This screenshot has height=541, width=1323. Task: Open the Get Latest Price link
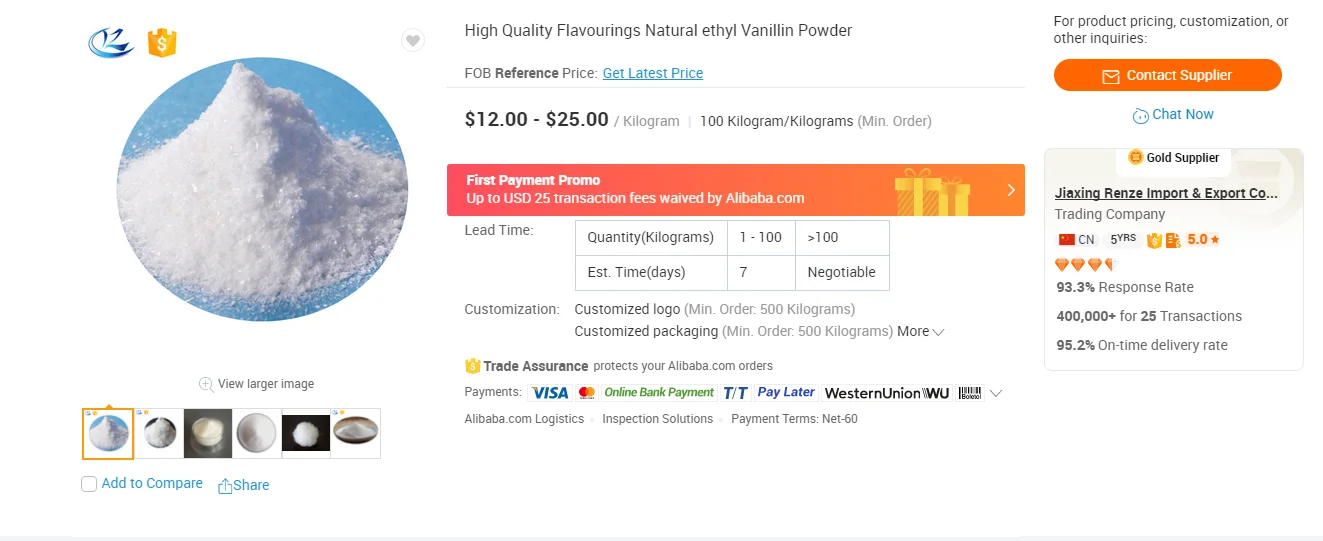pos(652,73)
